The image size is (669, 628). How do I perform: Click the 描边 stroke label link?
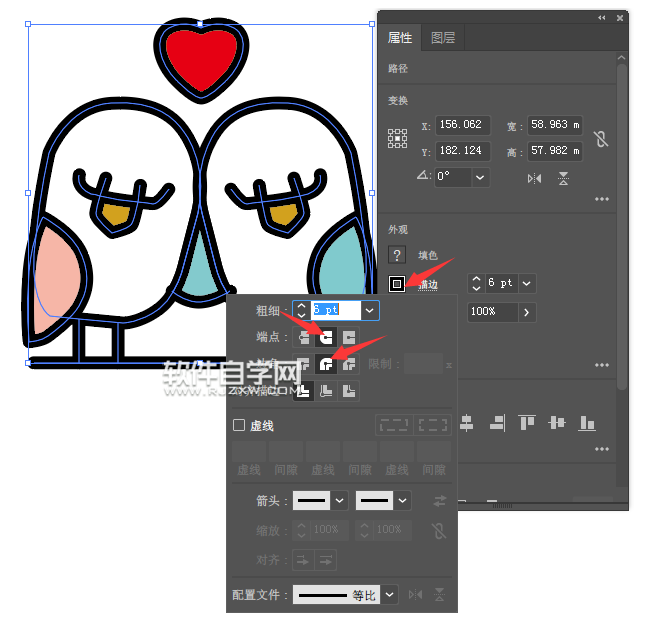428,284
